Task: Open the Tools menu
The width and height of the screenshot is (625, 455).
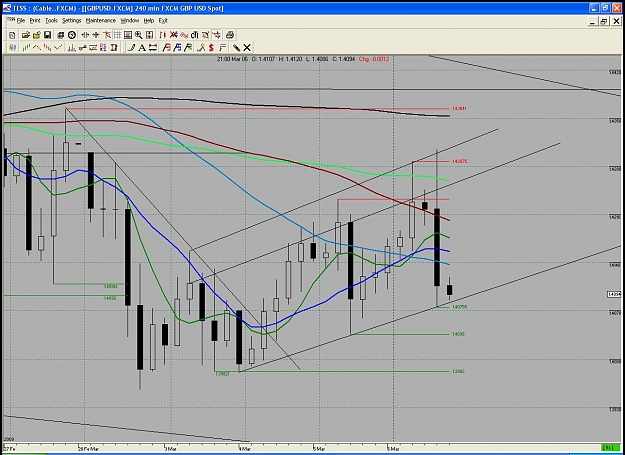Action: [x=51, y=20]
